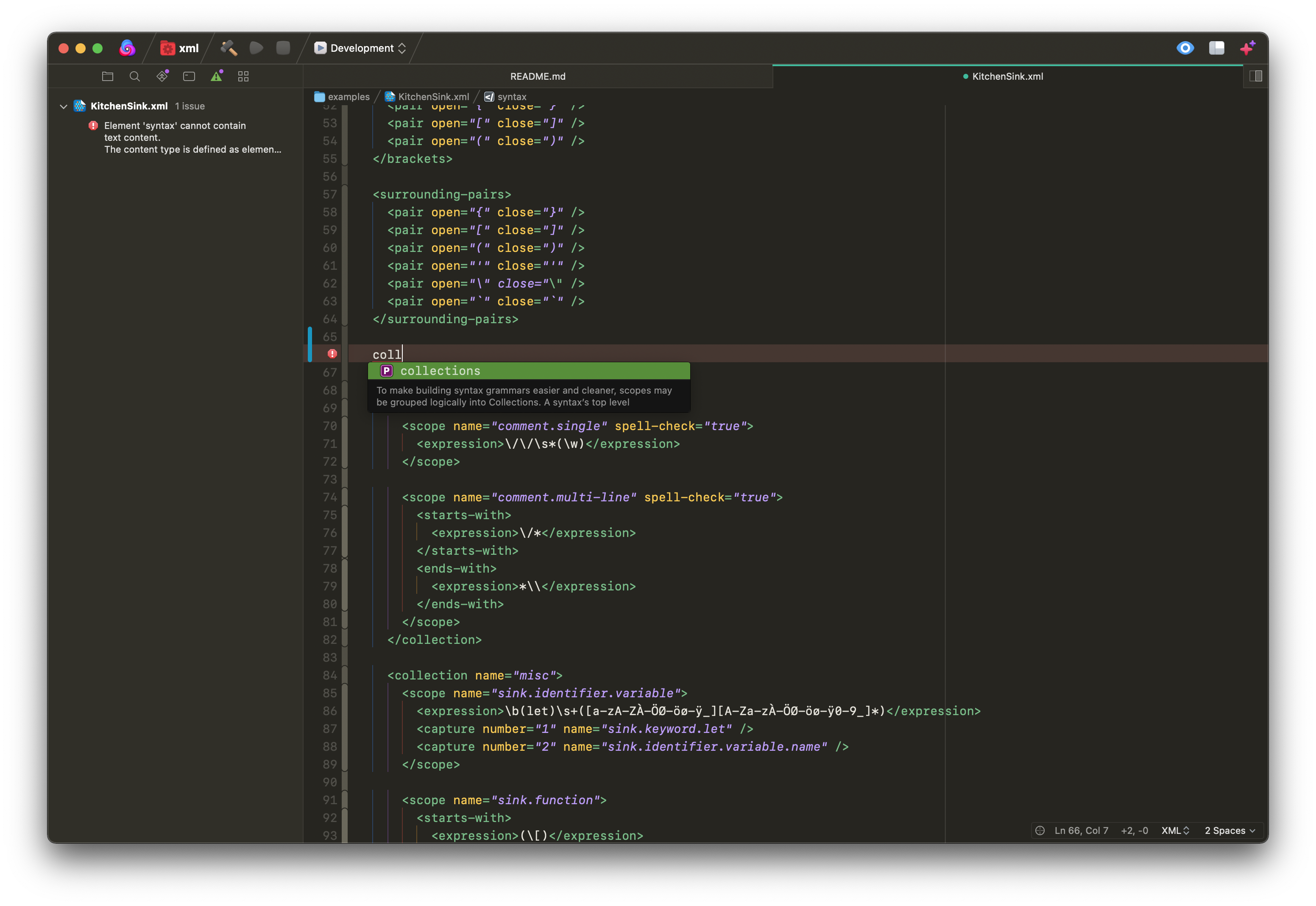Toggle the eye preview icon
Image resolution: width=1316 pixels, height=906 pixels.
(1185, 48)
